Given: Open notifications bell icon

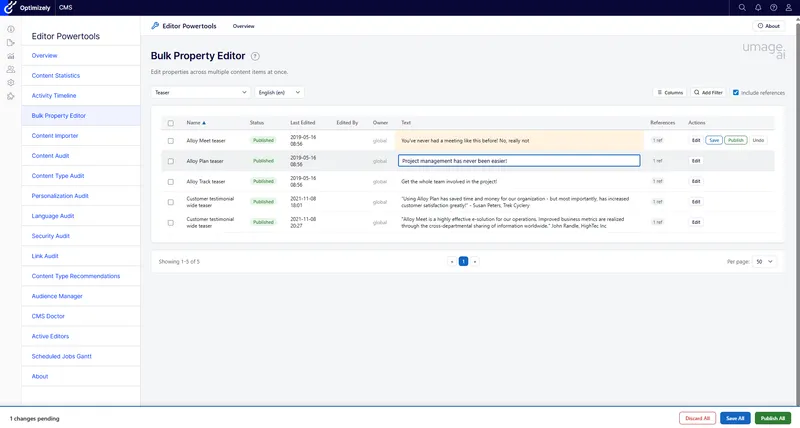Looking at the screenshot, I should (x=758, y=8).
